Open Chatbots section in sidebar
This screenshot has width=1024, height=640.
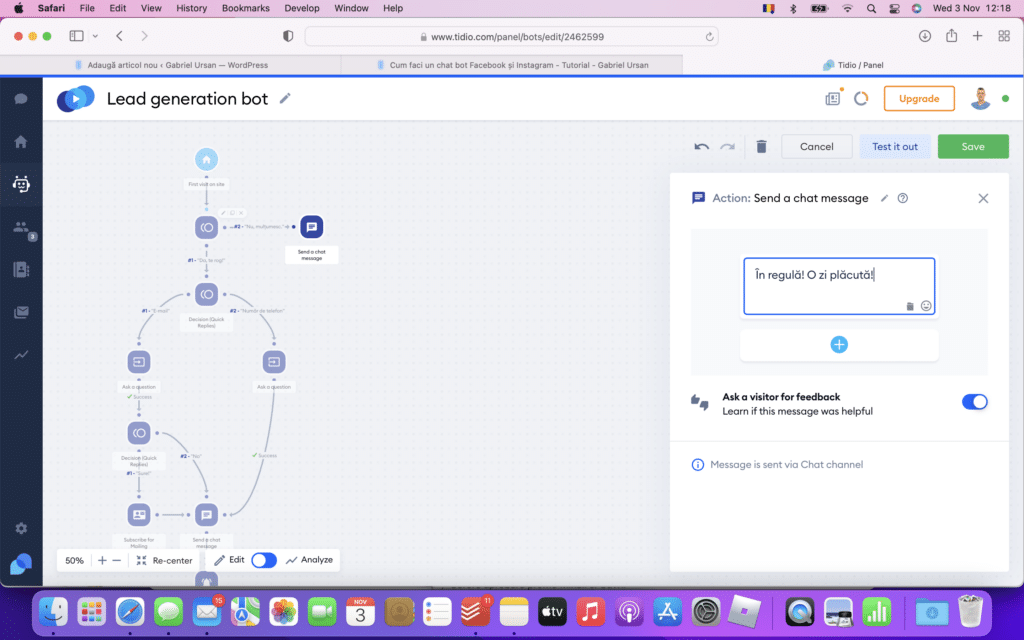click(x=21, y=184)
